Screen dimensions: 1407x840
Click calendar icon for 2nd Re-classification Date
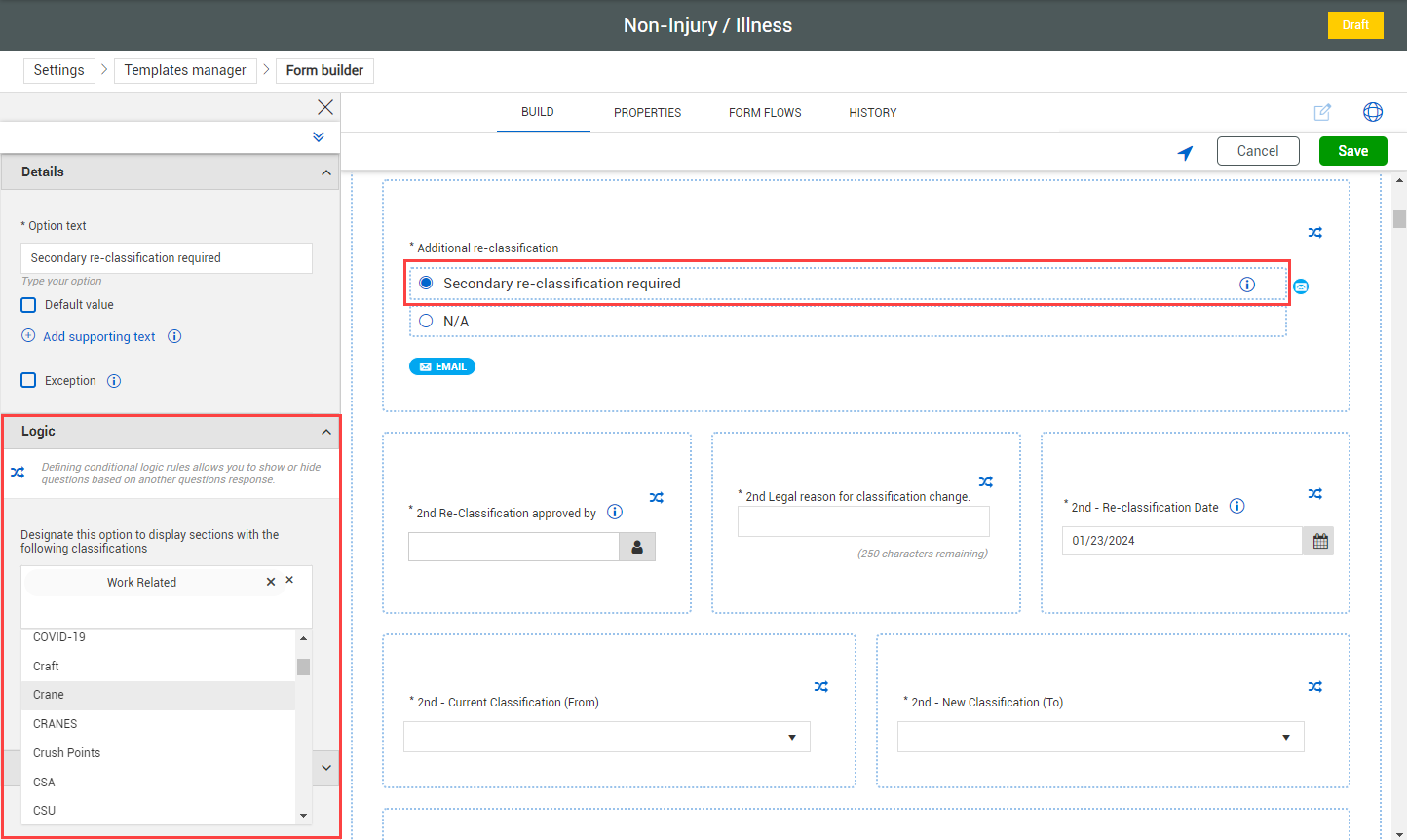coord(1319,541)
